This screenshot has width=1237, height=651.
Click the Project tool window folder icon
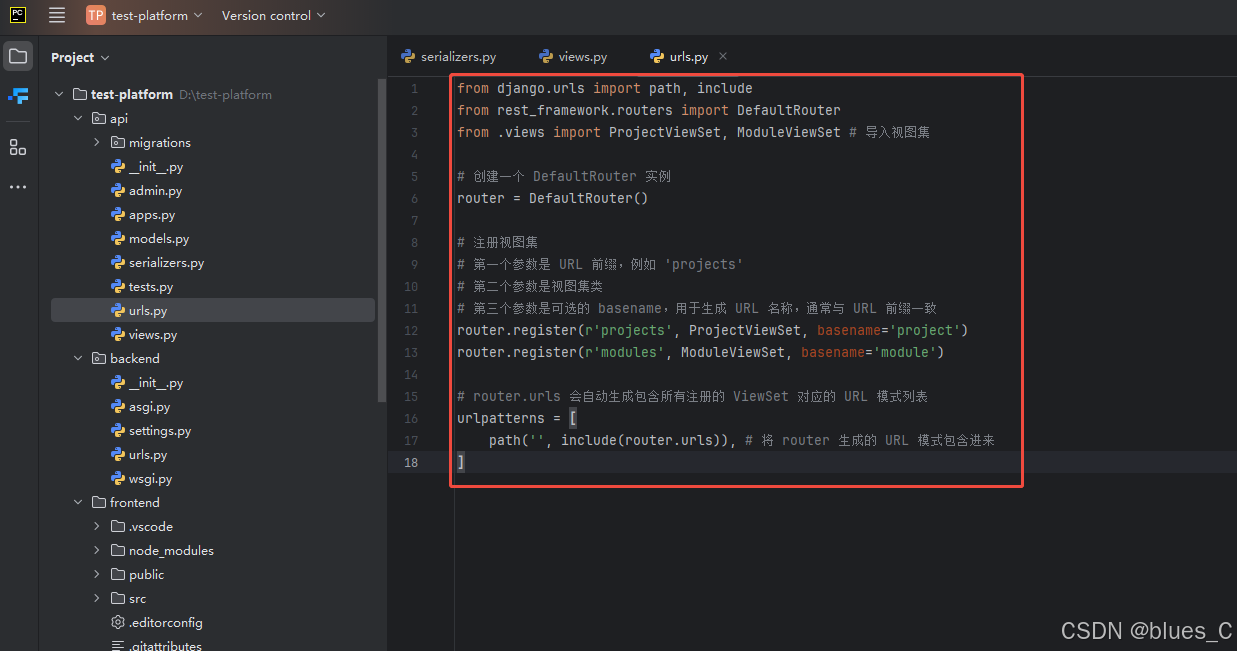(x=18, y=57)
